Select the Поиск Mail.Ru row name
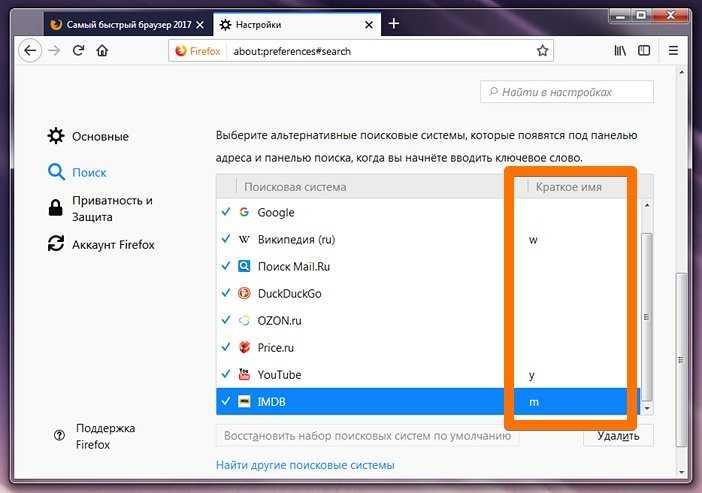Screen dimensions: 702x493 pos(294,266)
